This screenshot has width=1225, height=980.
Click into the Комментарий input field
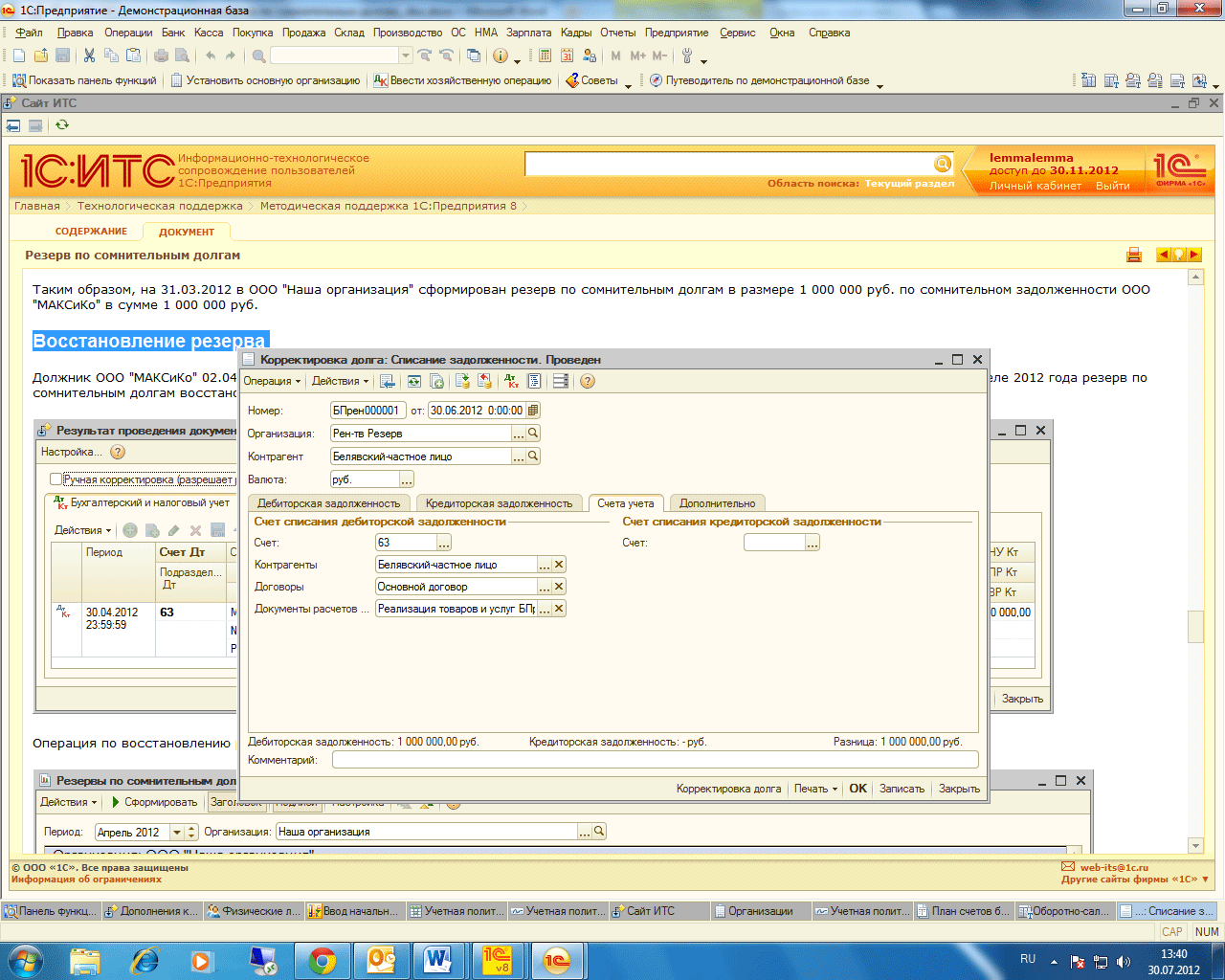click(x=655, y=760)
